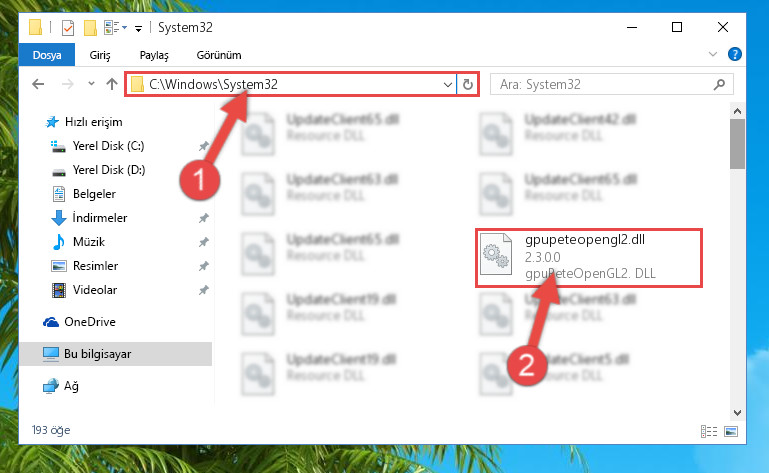
Task: Refresh the System32 folder view
Action: pos(468,84)
